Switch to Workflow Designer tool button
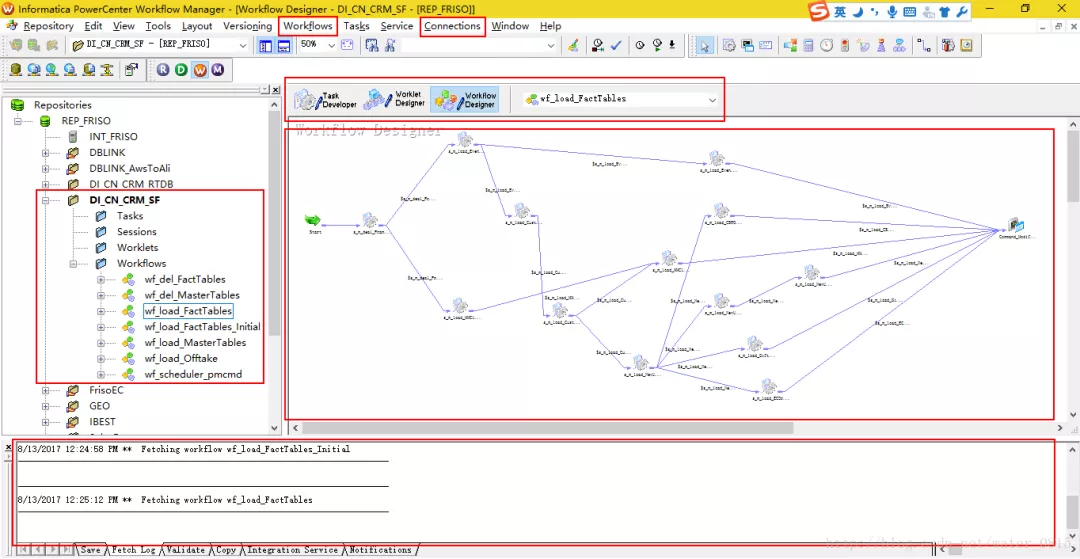The width and height of the screenshot is (1080, 559). (464, 99)
